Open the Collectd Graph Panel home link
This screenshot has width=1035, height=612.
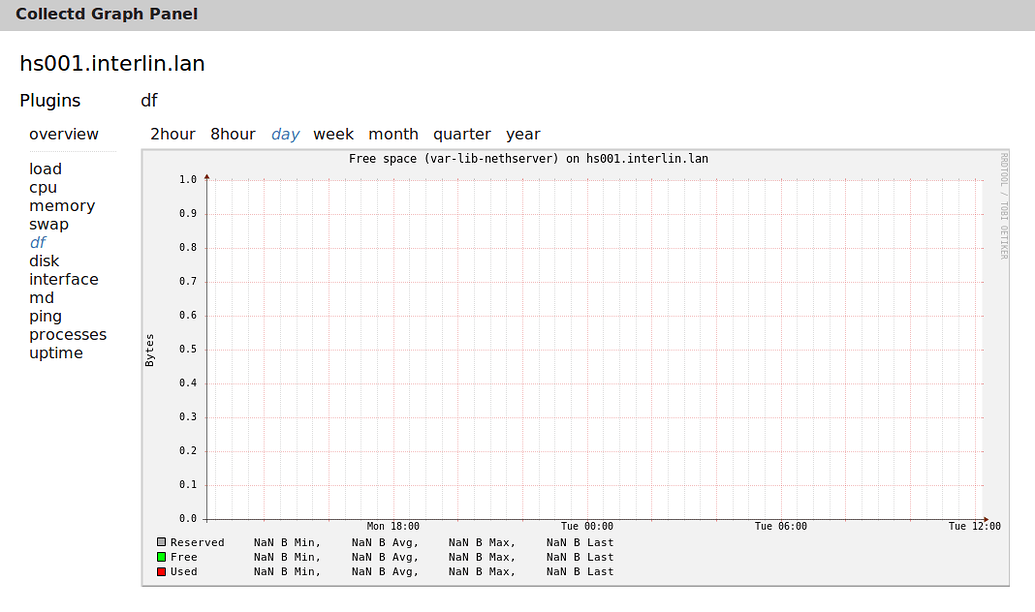[x=106, y=14]
